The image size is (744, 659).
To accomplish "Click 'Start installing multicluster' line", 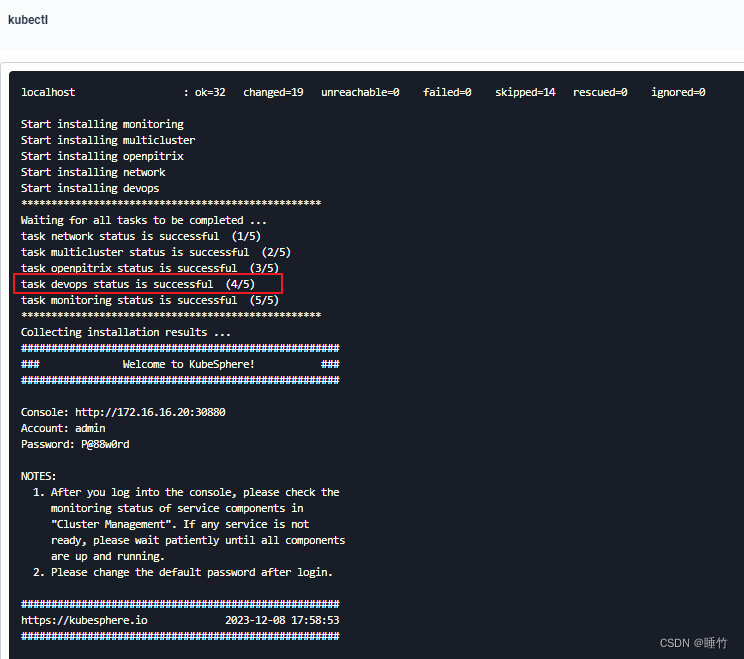I will pyautogui.click(x=108, y=140).
